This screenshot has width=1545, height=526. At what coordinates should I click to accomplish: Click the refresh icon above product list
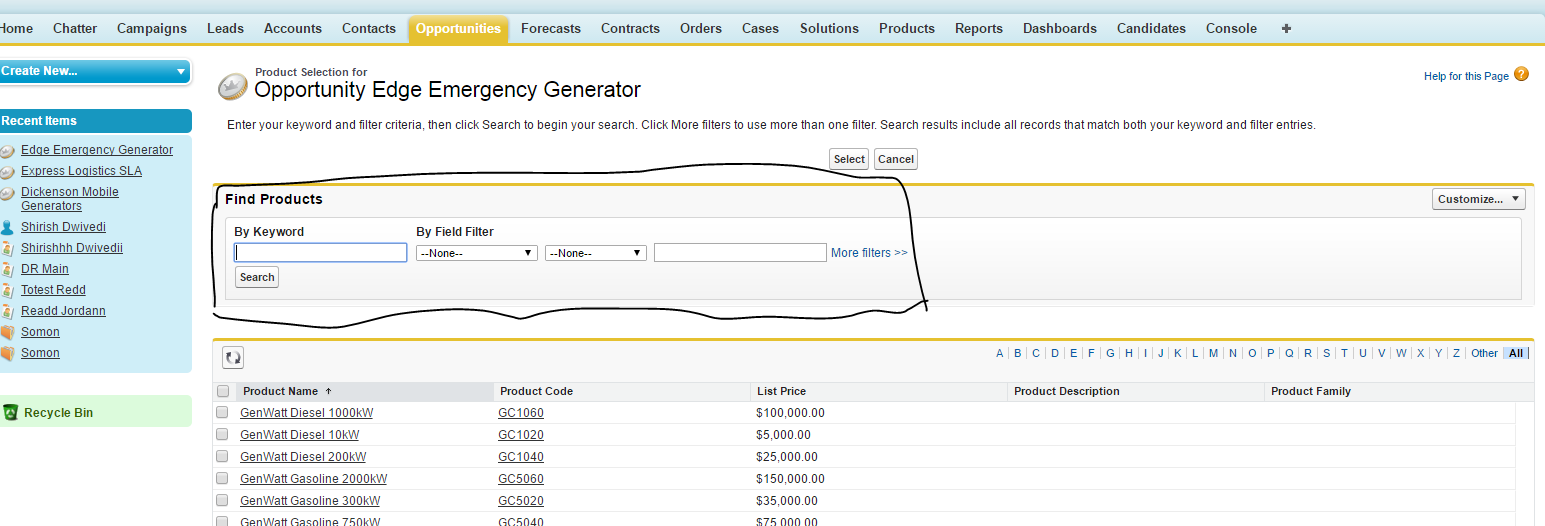point(233,357)
